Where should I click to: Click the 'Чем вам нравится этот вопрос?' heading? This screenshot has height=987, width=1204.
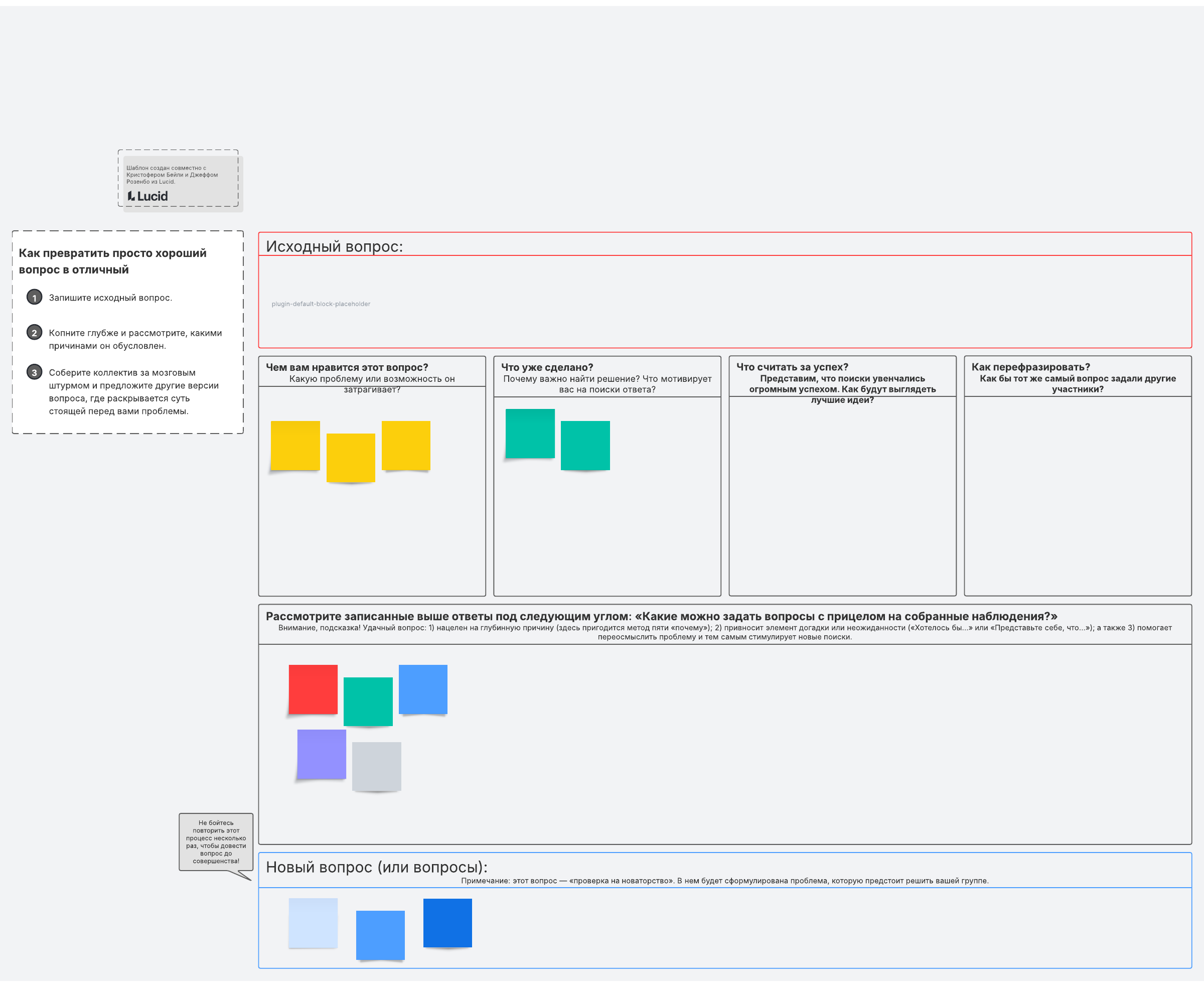click(x=347, y=367)
